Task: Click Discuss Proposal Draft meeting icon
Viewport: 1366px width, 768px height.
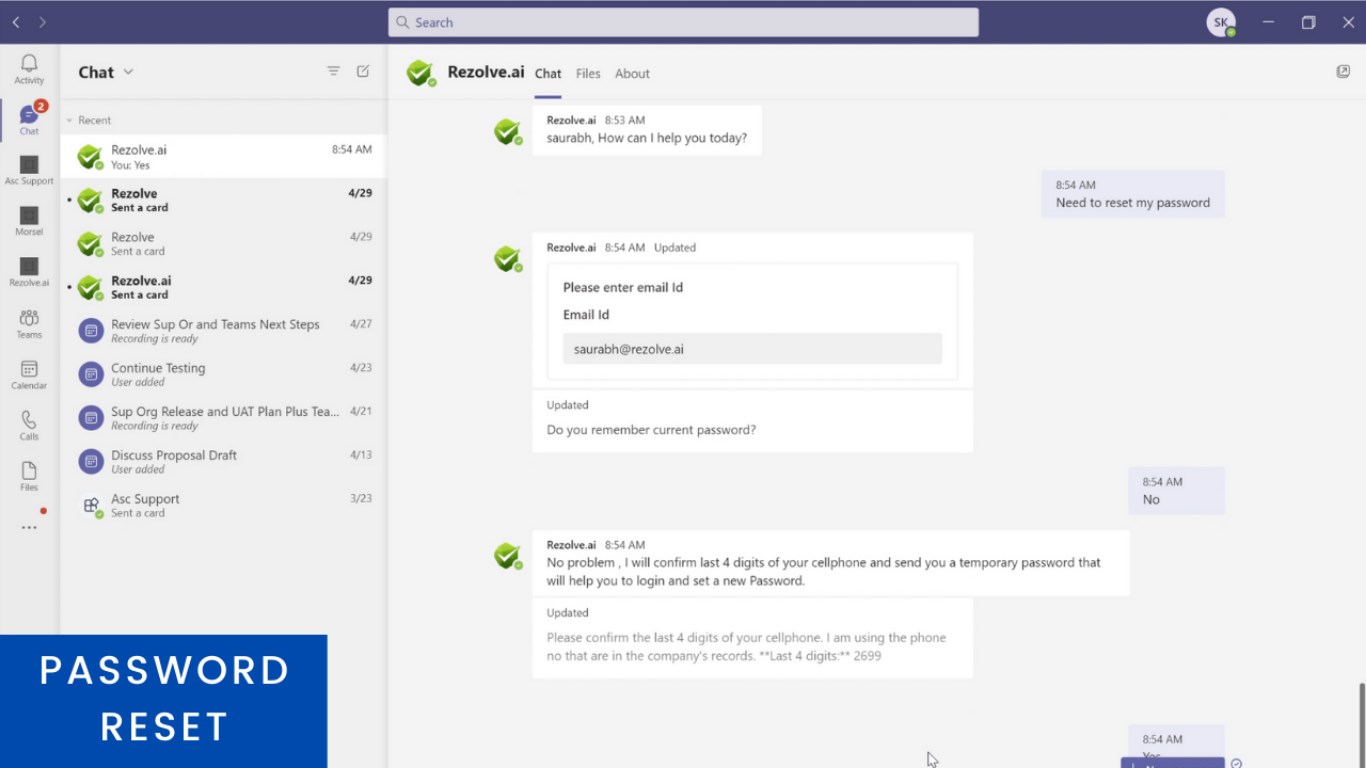Action: tap(91, 461)
